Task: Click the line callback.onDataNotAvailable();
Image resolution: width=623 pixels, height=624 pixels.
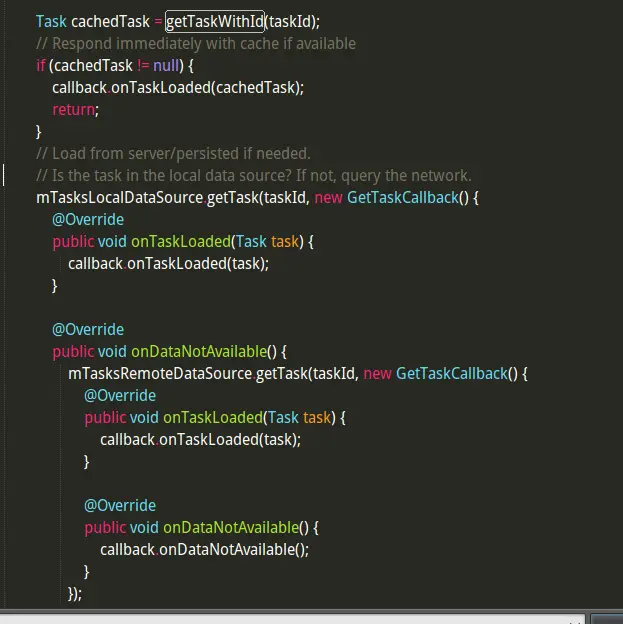Action: pyautogui.click(x=204, y=549)
